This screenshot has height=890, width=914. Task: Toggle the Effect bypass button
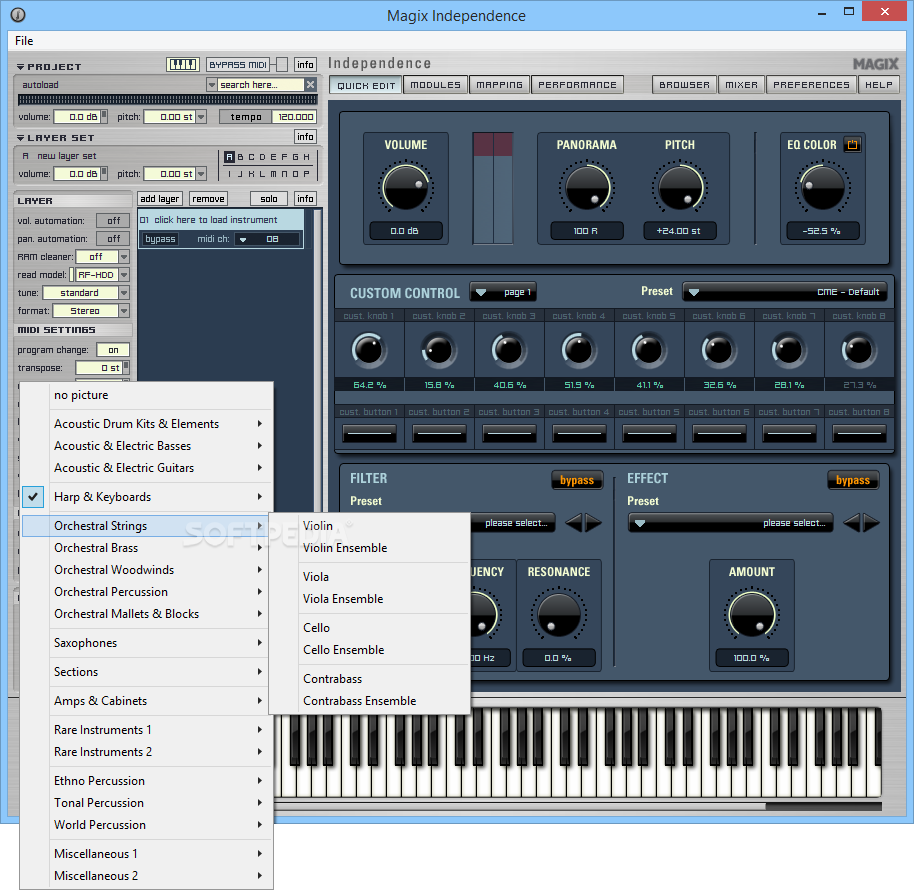coord(853,480)
